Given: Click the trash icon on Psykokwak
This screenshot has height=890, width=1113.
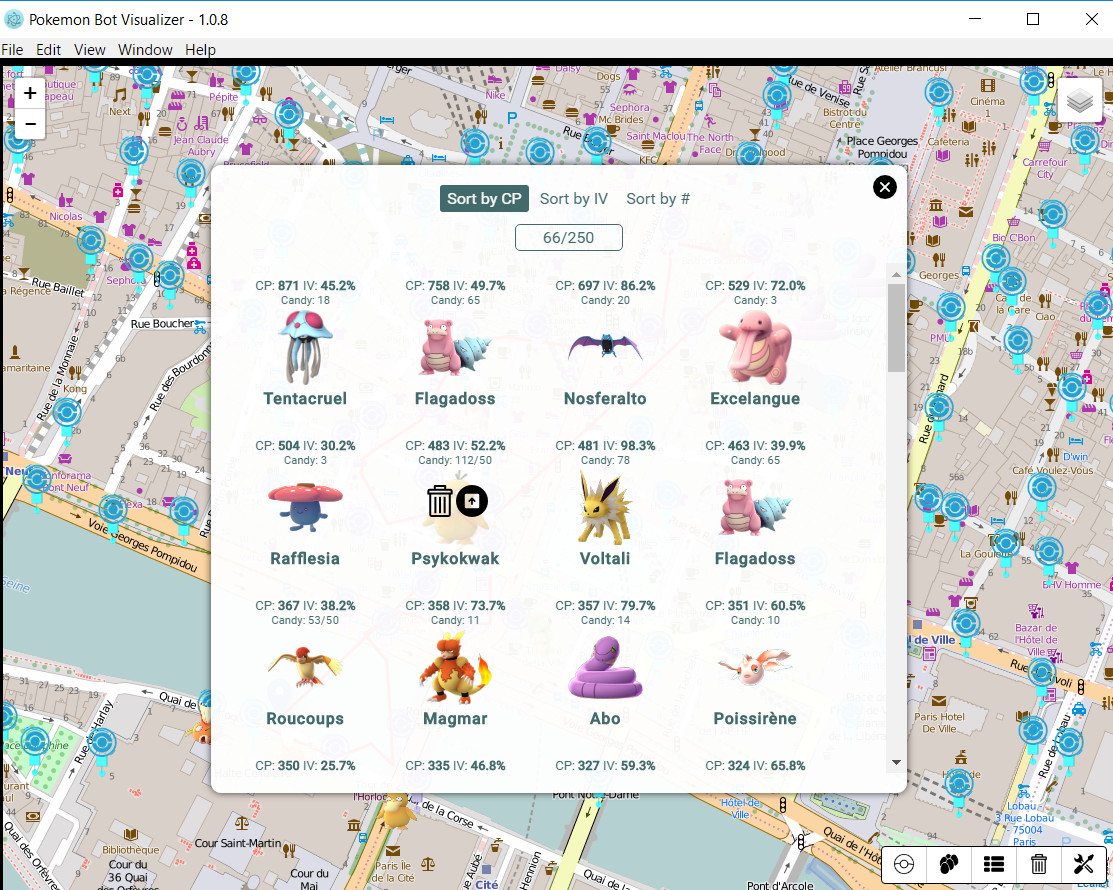Looking at the screenshot, I should pyautogui.click(x=439, y=501).
